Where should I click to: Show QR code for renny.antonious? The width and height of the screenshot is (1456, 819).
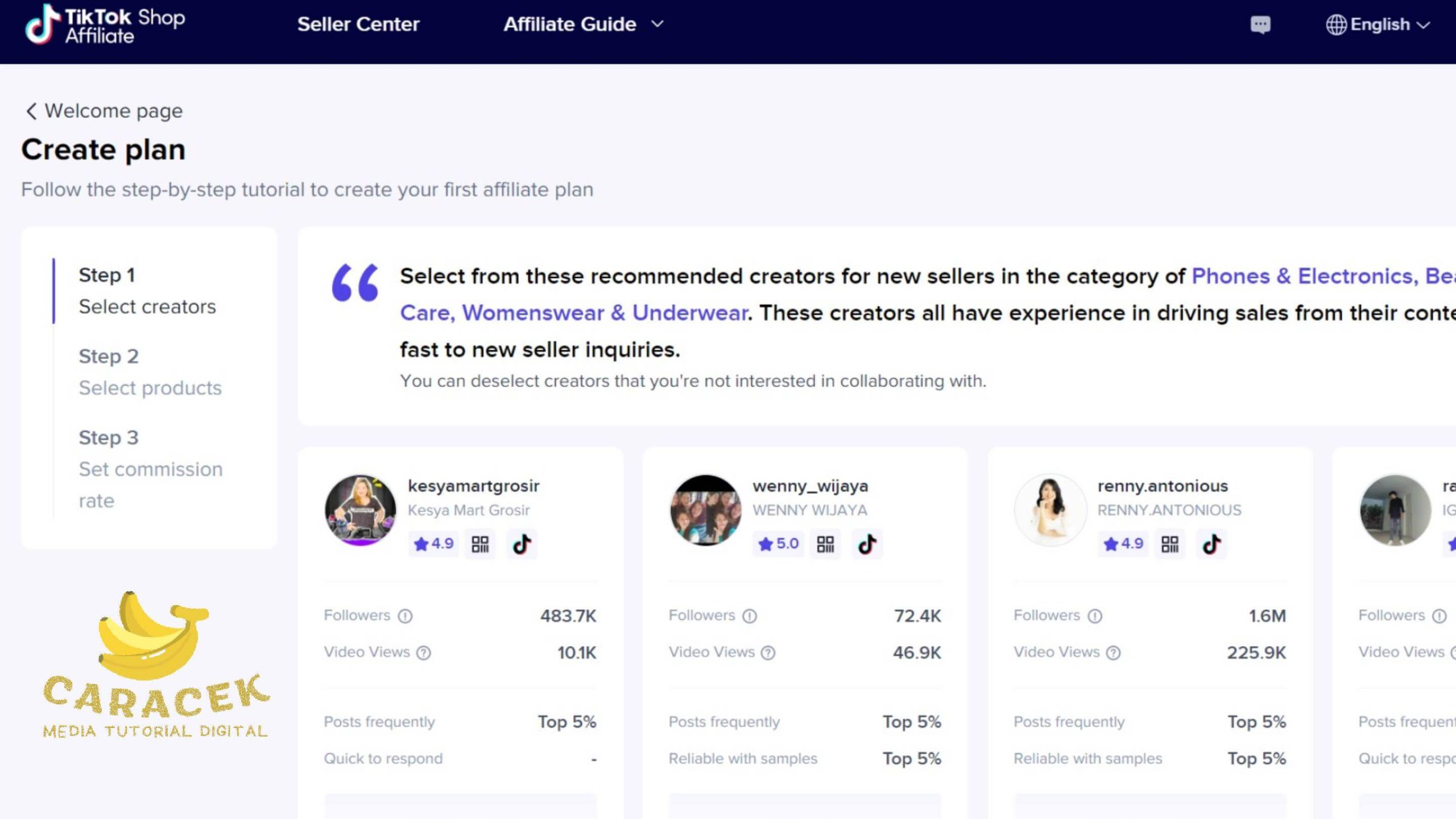pos(1169,544)
